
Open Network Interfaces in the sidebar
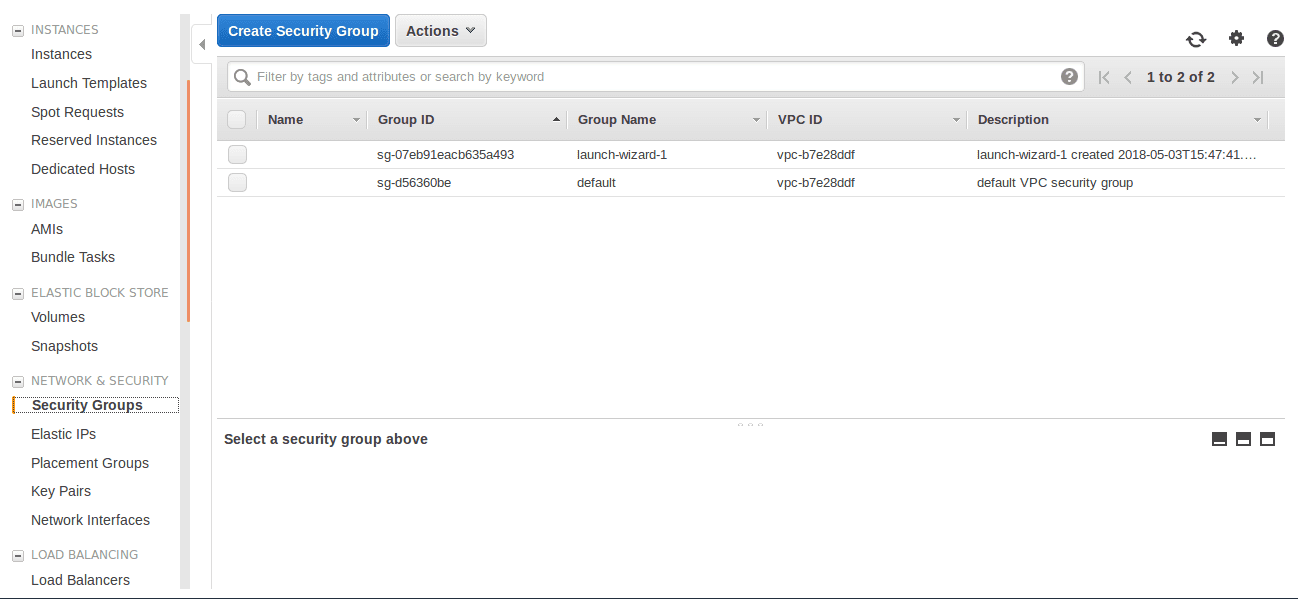pos(90,520)
